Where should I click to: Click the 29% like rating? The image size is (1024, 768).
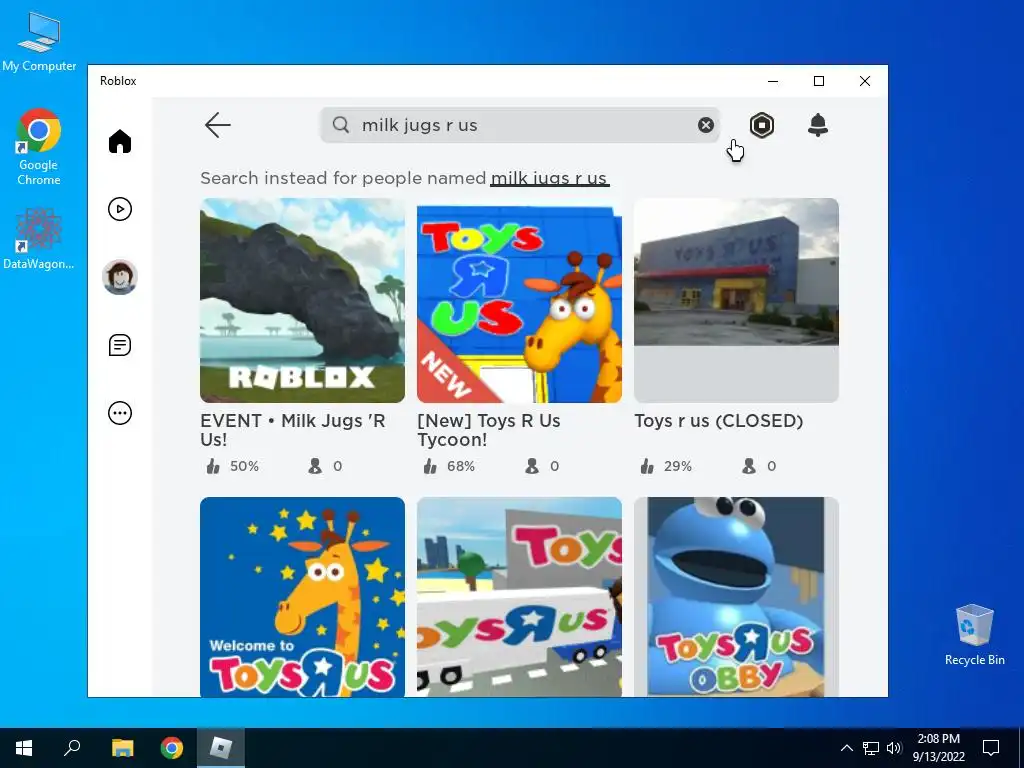tap(666, 466)
